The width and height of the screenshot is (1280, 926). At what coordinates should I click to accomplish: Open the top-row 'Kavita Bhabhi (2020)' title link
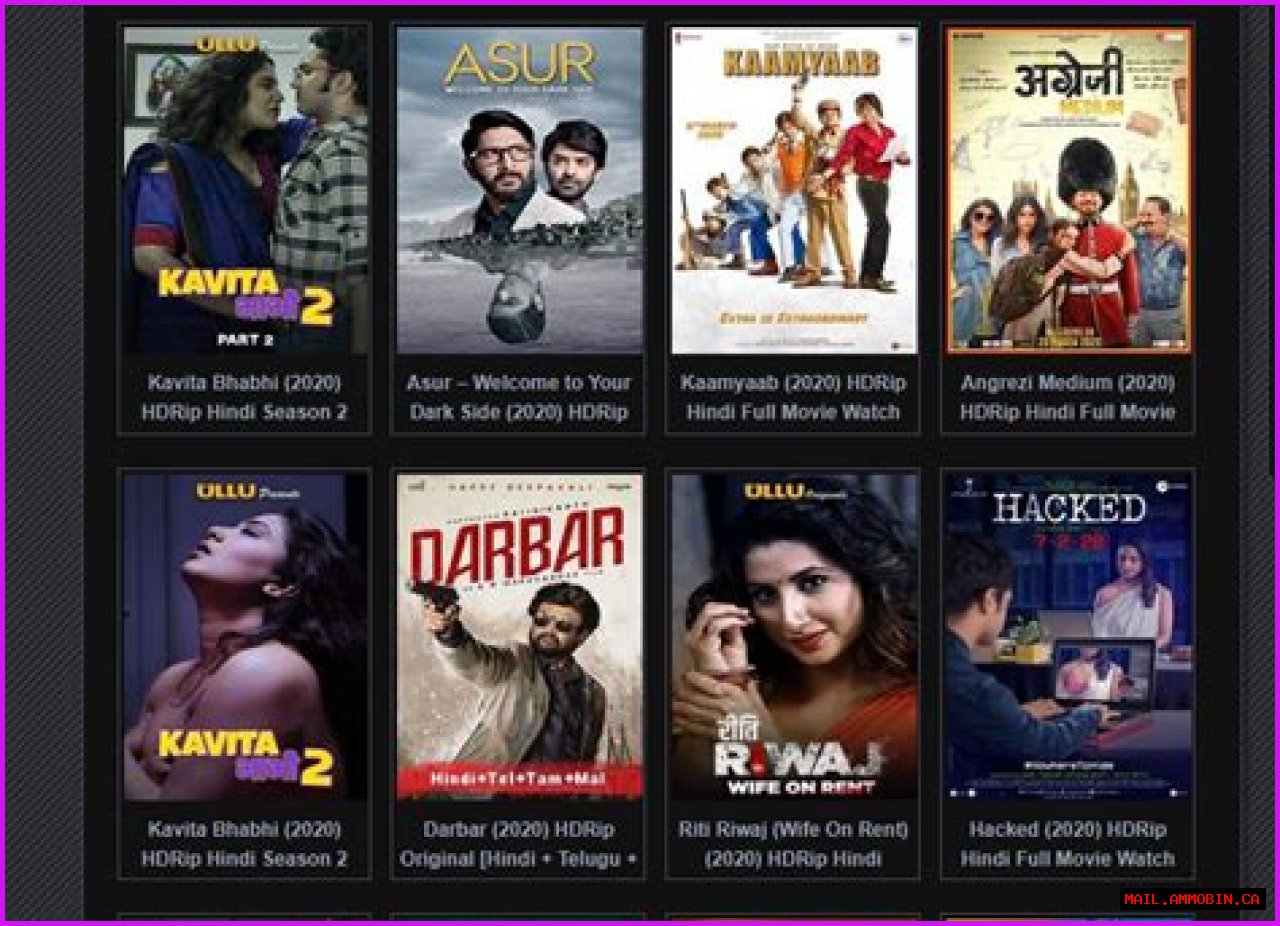click(x=245, y=397)
